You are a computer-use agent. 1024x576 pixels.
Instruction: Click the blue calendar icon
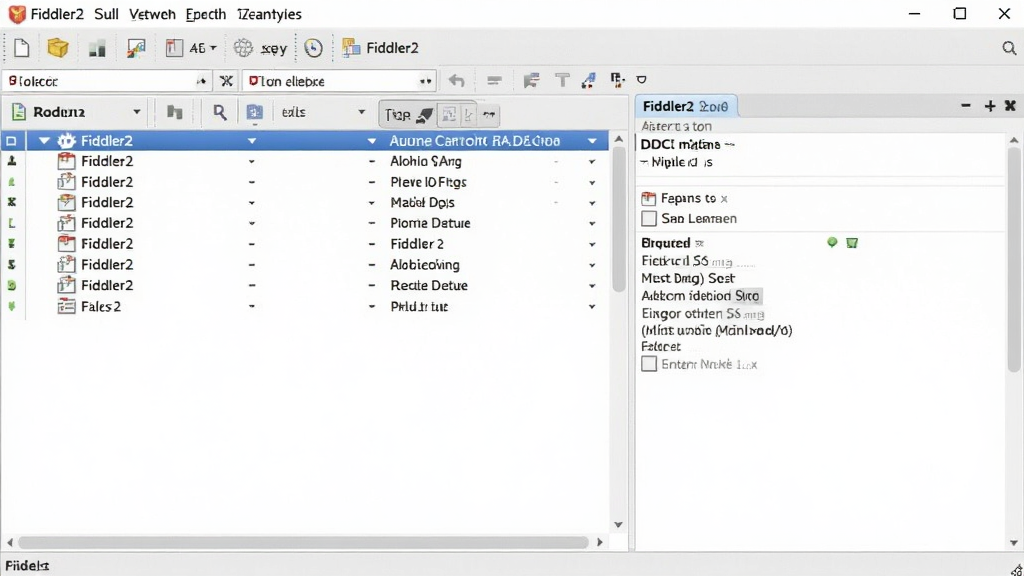click(255, 112)
